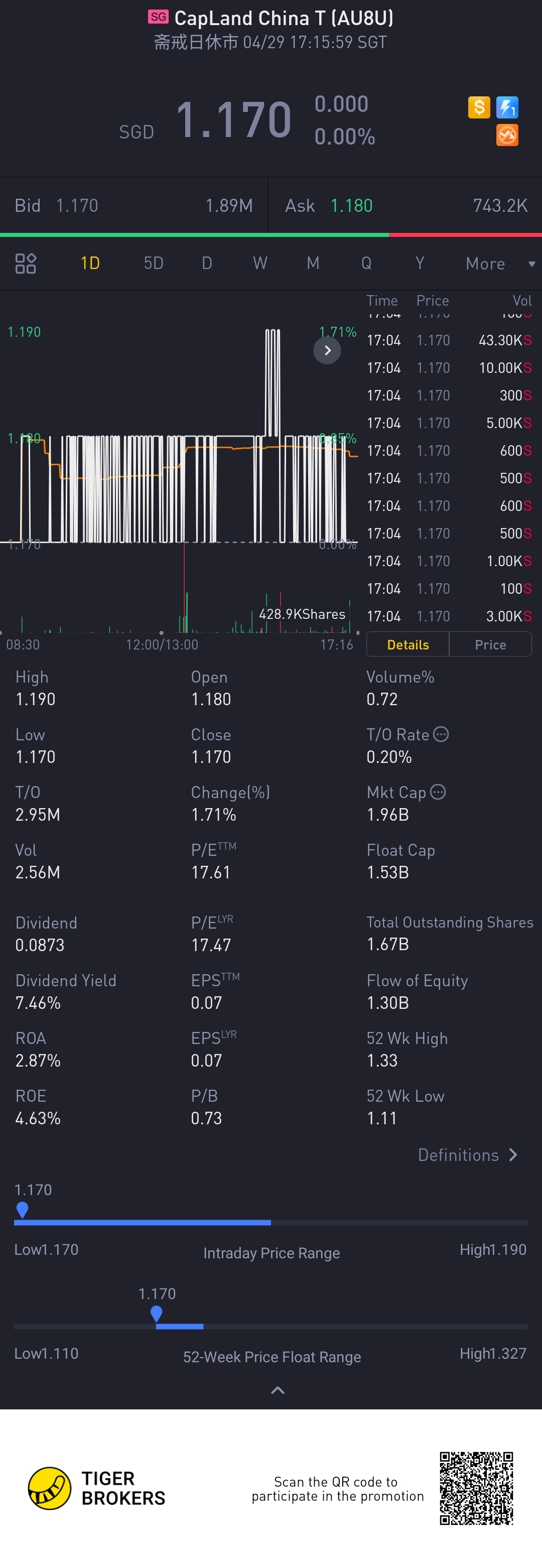The width and height of the screenshot is (542, 1568).
Task: Select the 5D chart period
Action: (153, 263)
